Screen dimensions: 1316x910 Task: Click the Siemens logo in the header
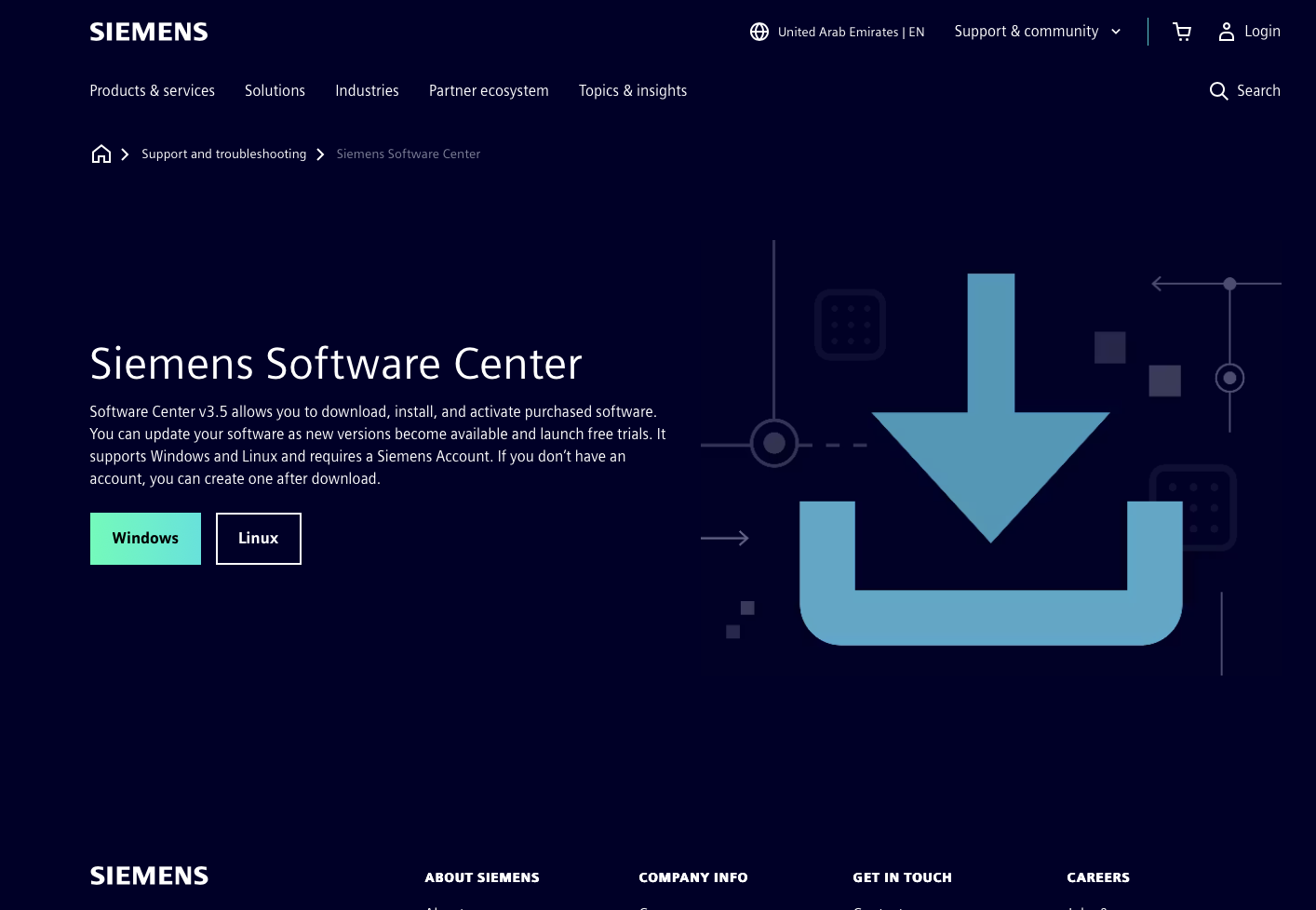[149, 32]
